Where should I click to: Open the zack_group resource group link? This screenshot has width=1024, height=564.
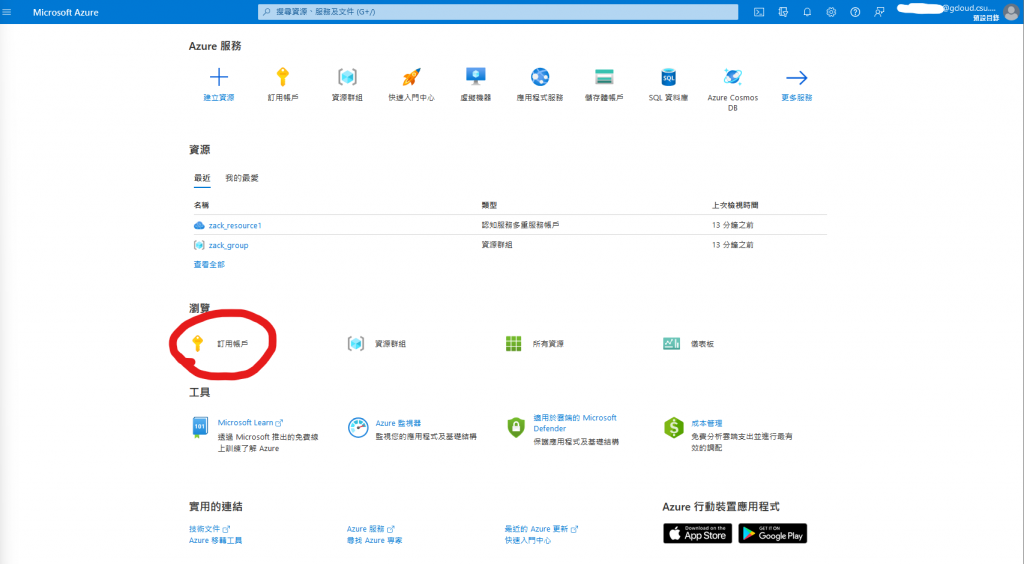click(228, 245)
